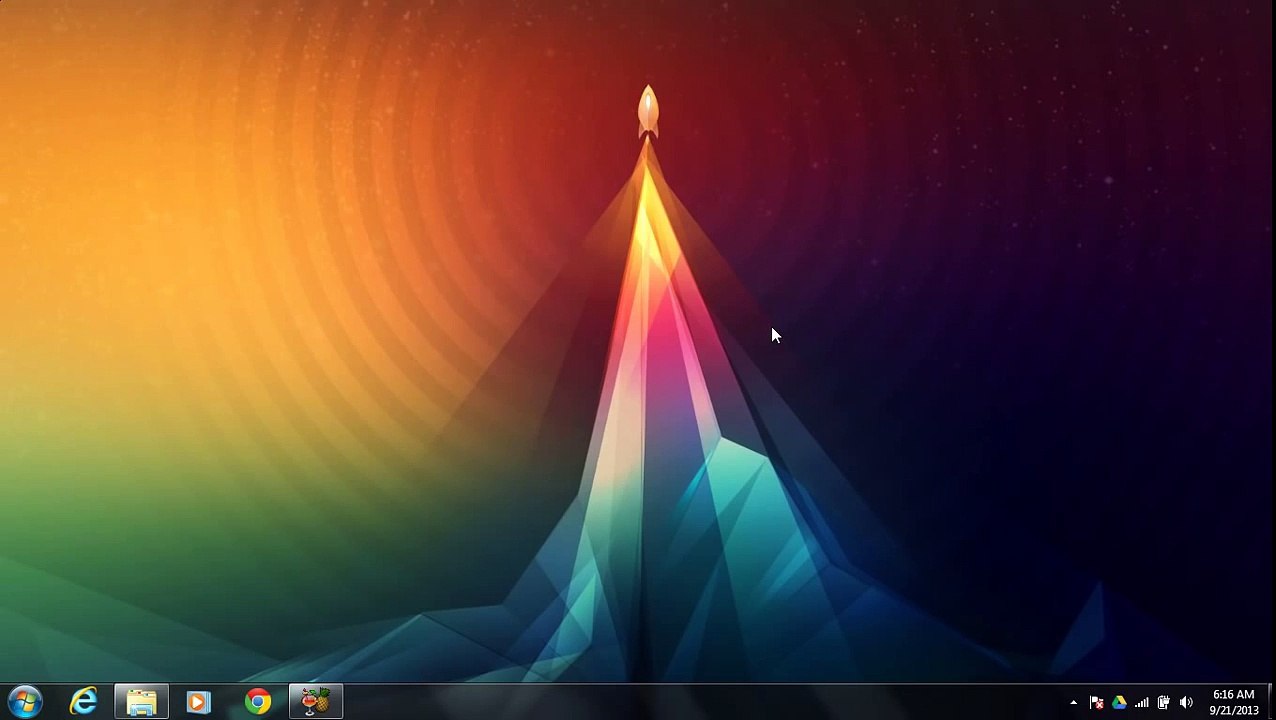This screenshot has width=1276, height=720.
Task: Open the Windows Start menu
Action: click(23, 702)
